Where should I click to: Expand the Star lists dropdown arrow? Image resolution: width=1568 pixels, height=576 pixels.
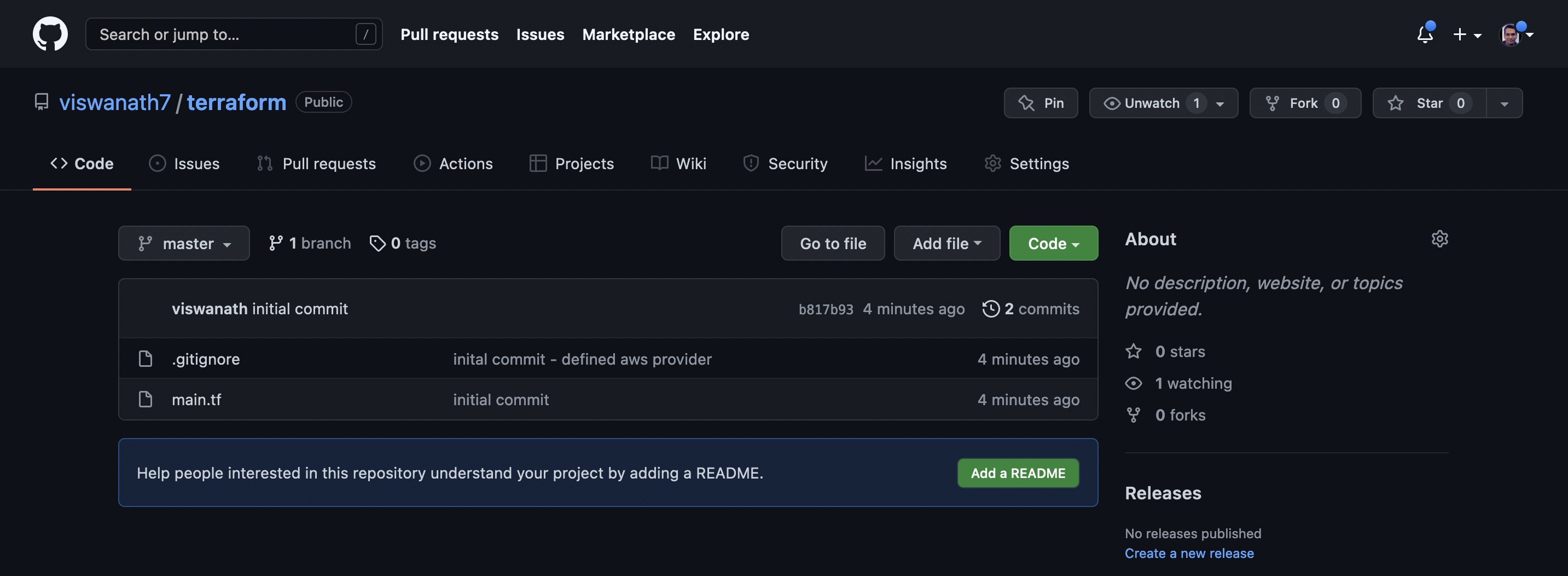click(x=1504, y=103)
